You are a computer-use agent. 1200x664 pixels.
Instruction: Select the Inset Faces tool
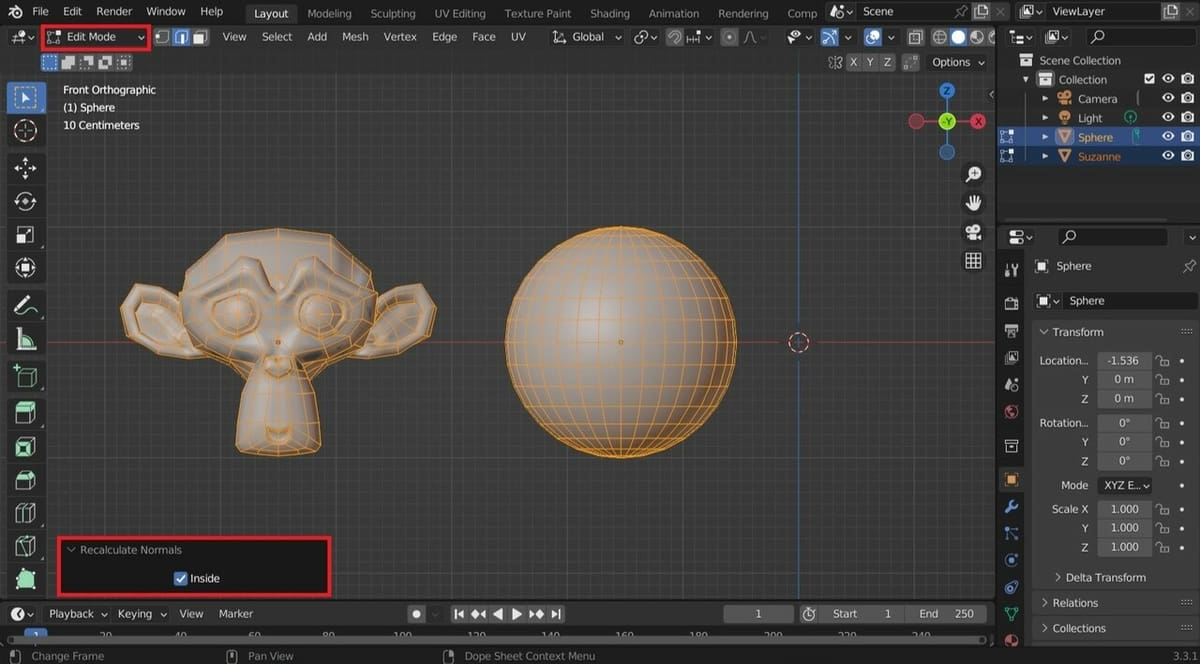pyautogui.click(x=25, y=447)
